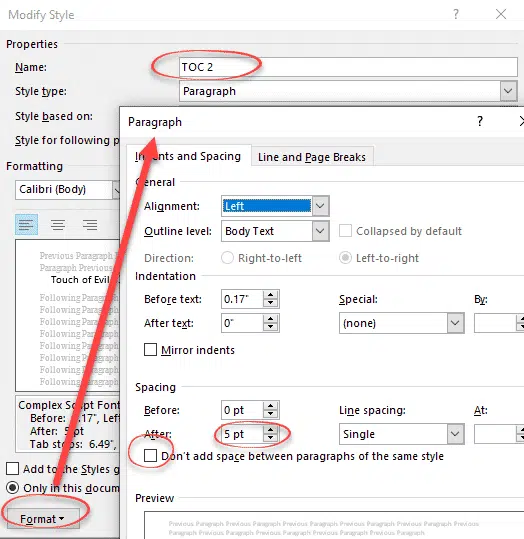Check Don't add space between paragraphs option
This screenshot has height=539, width=524.
tap(150, 456)
